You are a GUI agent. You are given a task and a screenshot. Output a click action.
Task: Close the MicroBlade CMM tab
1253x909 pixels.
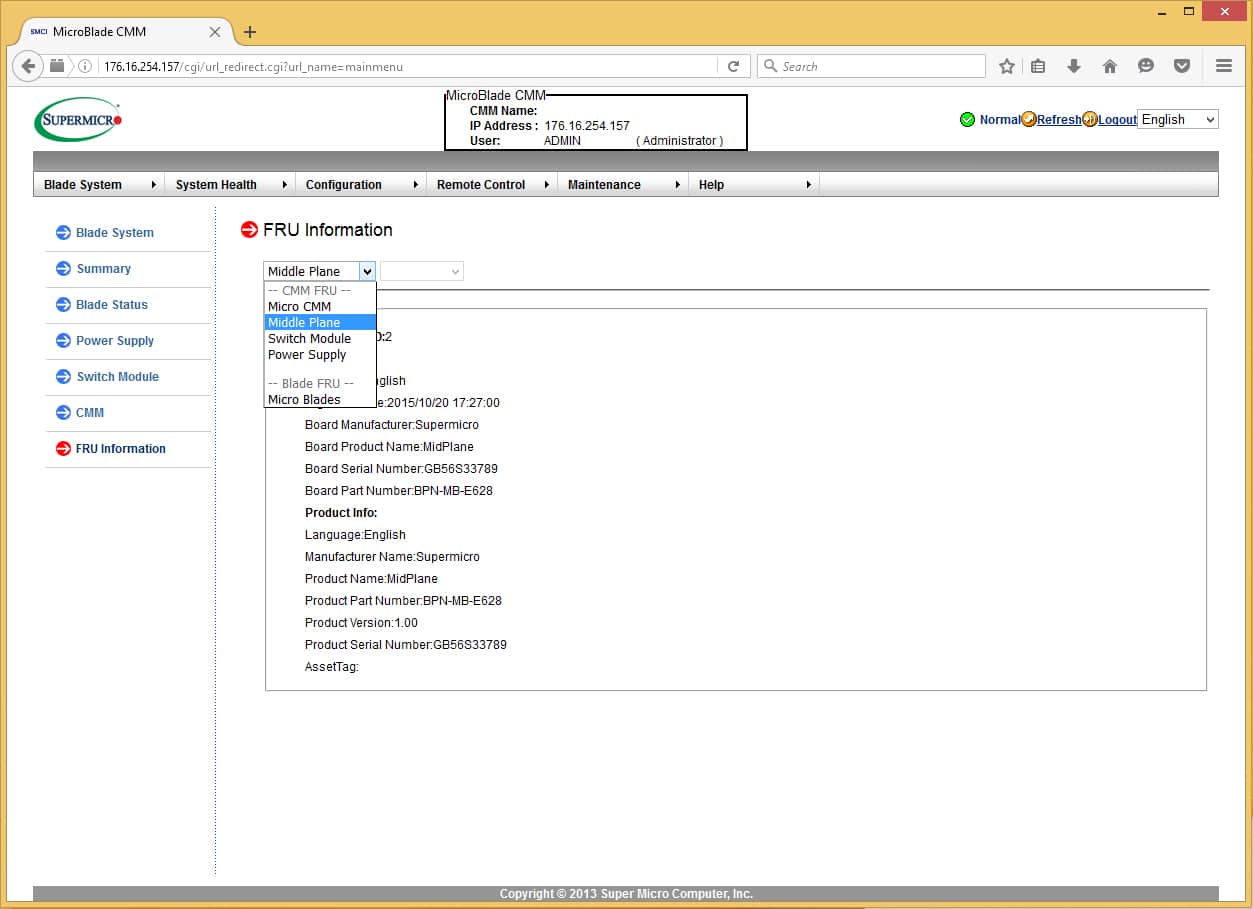[215, 32]
